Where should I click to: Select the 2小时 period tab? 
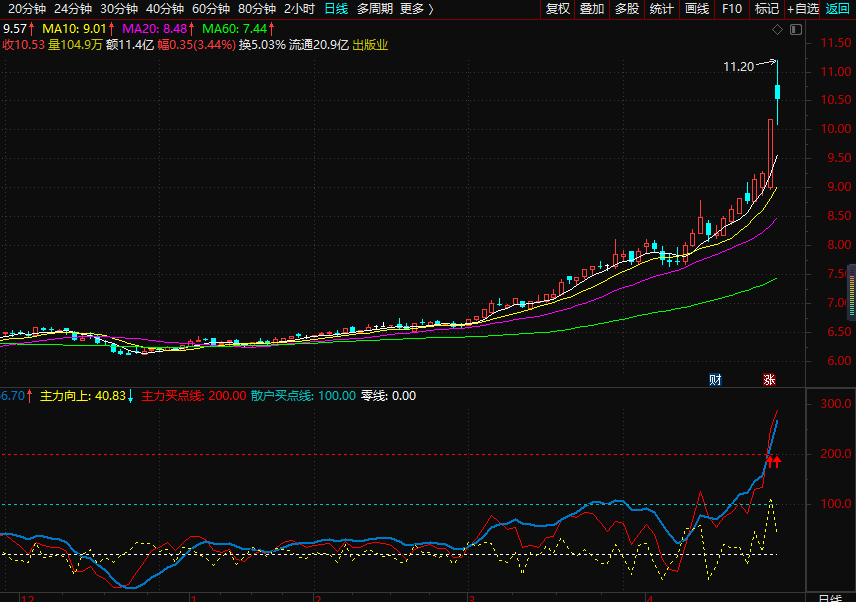299,9
